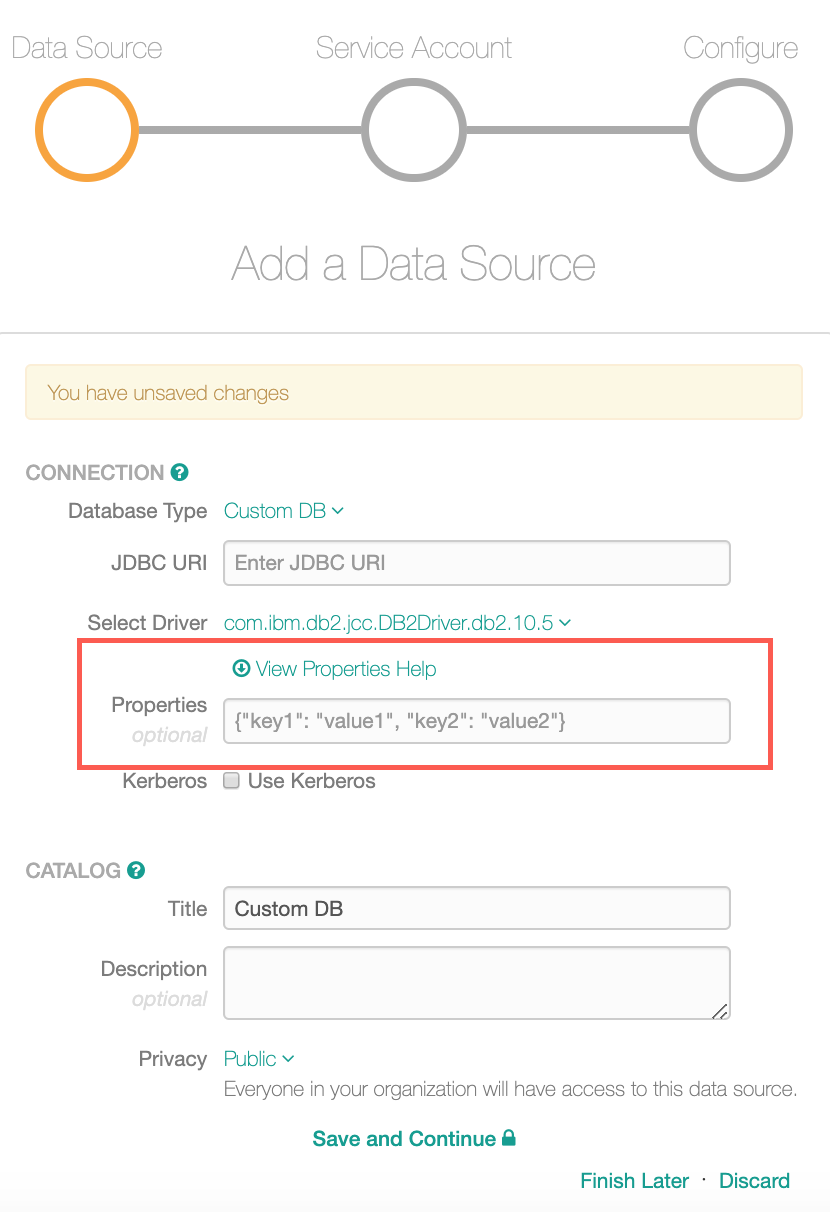Click the Finish Later link
830x1212 pixels.
(x=635, y=1180)
